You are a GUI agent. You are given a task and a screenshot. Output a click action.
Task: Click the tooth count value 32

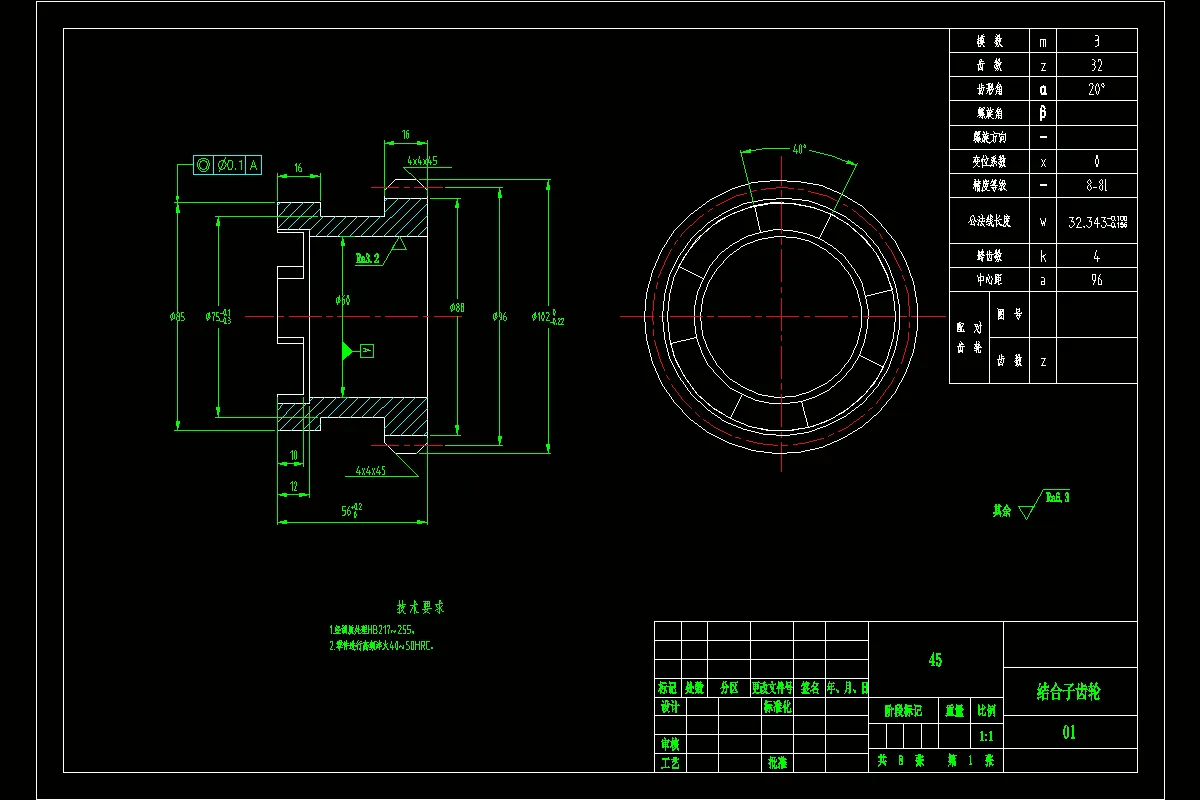(1096, 65)
